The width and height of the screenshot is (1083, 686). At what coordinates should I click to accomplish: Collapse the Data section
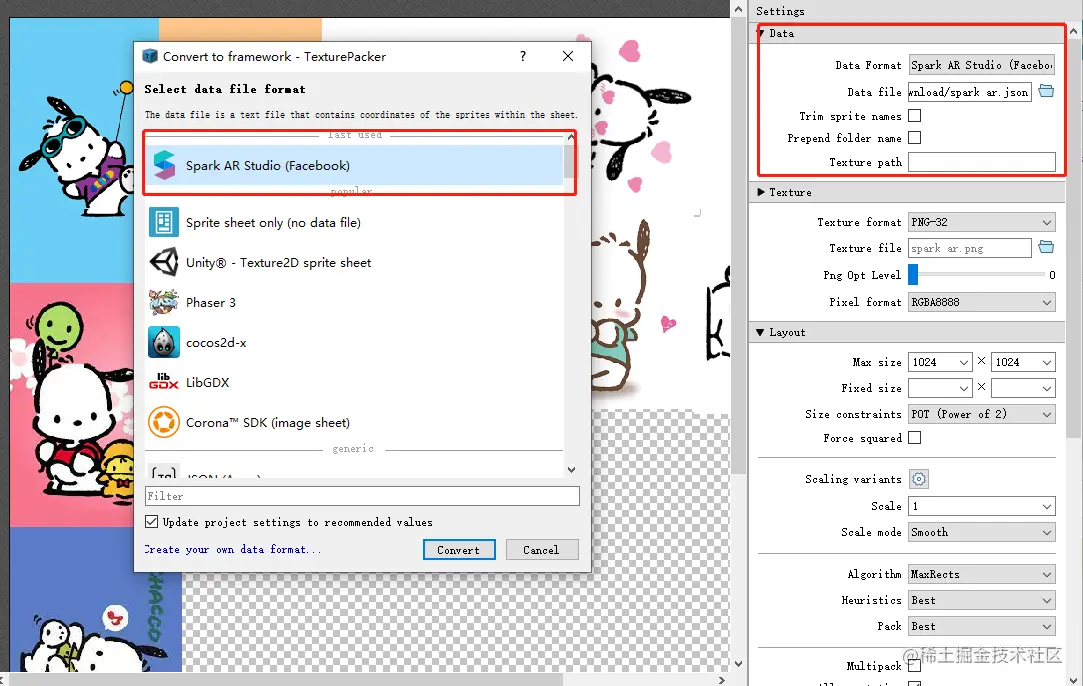click(760, 33)
